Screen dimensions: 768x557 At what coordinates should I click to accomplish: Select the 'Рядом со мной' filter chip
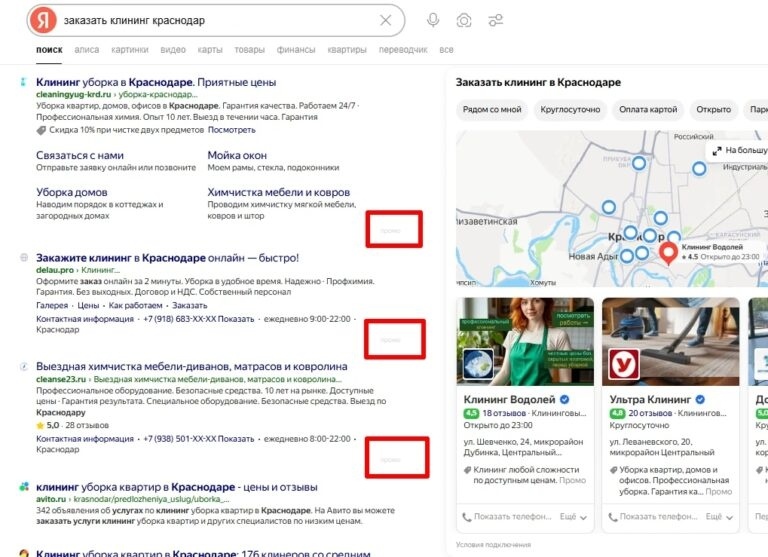coord(492,110)
